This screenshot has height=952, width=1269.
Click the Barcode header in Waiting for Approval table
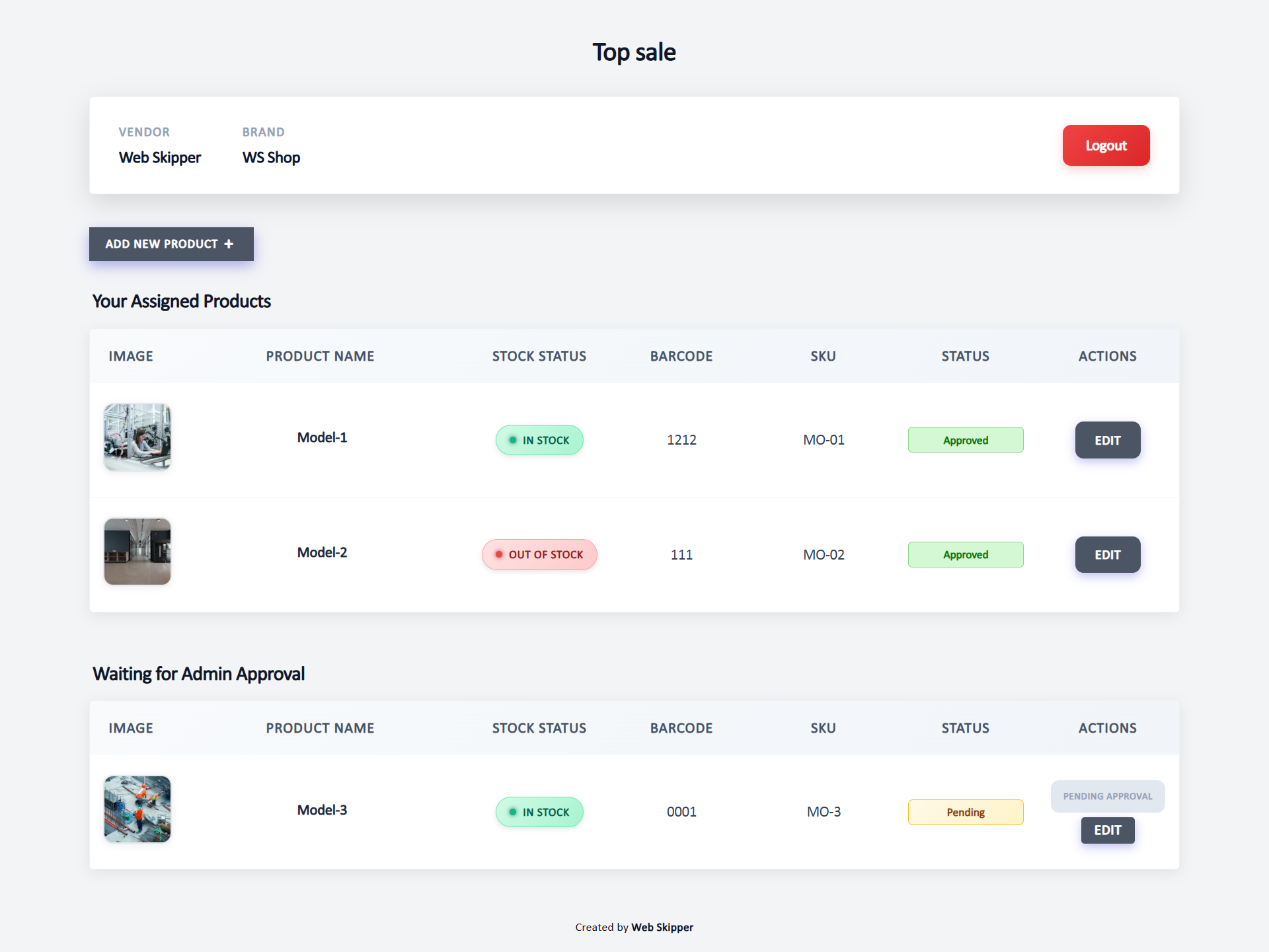point(681,728)
